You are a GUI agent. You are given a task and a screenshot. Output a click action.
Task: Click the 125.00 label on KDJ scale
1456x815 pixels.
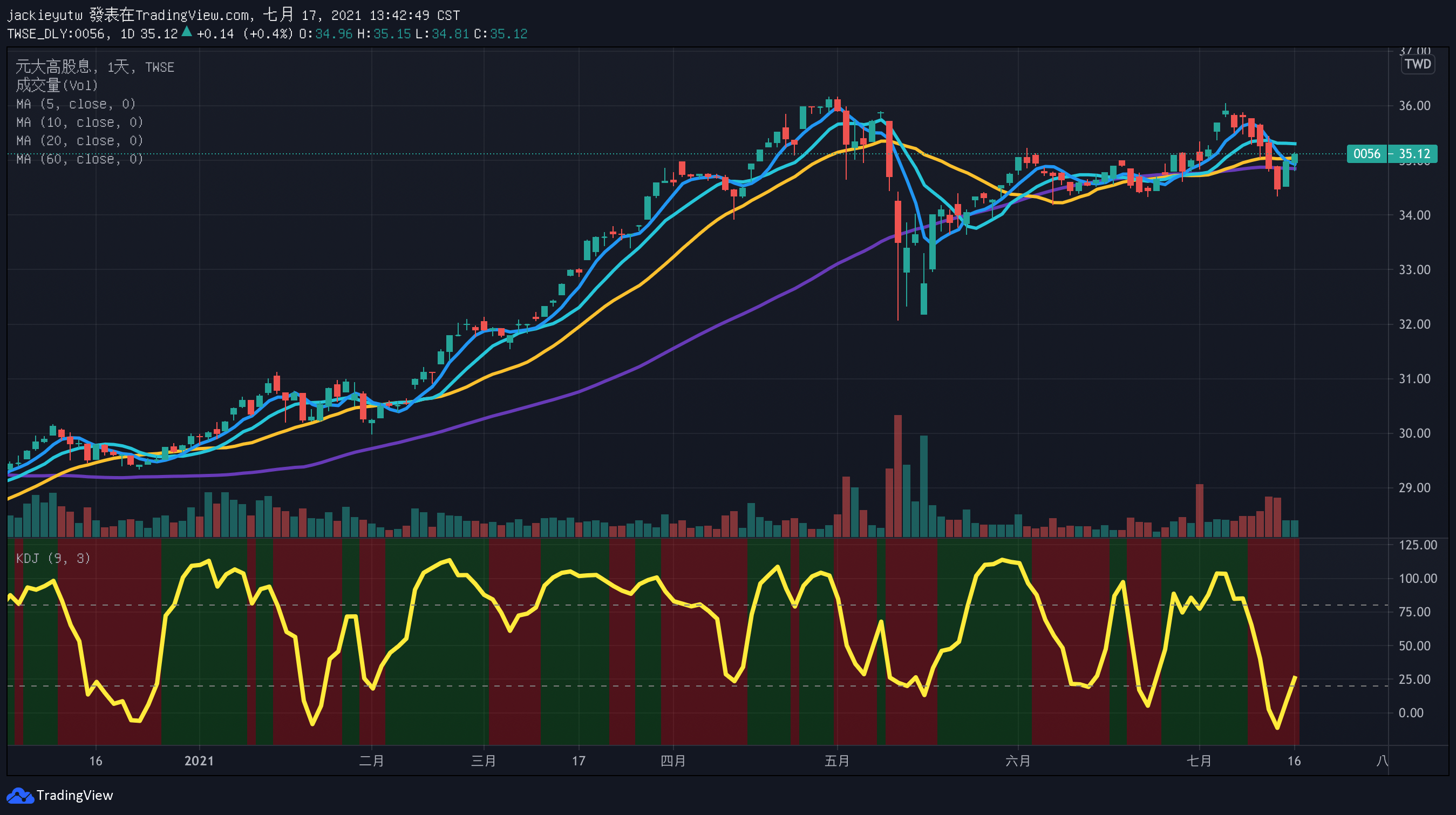(1418, 545)
